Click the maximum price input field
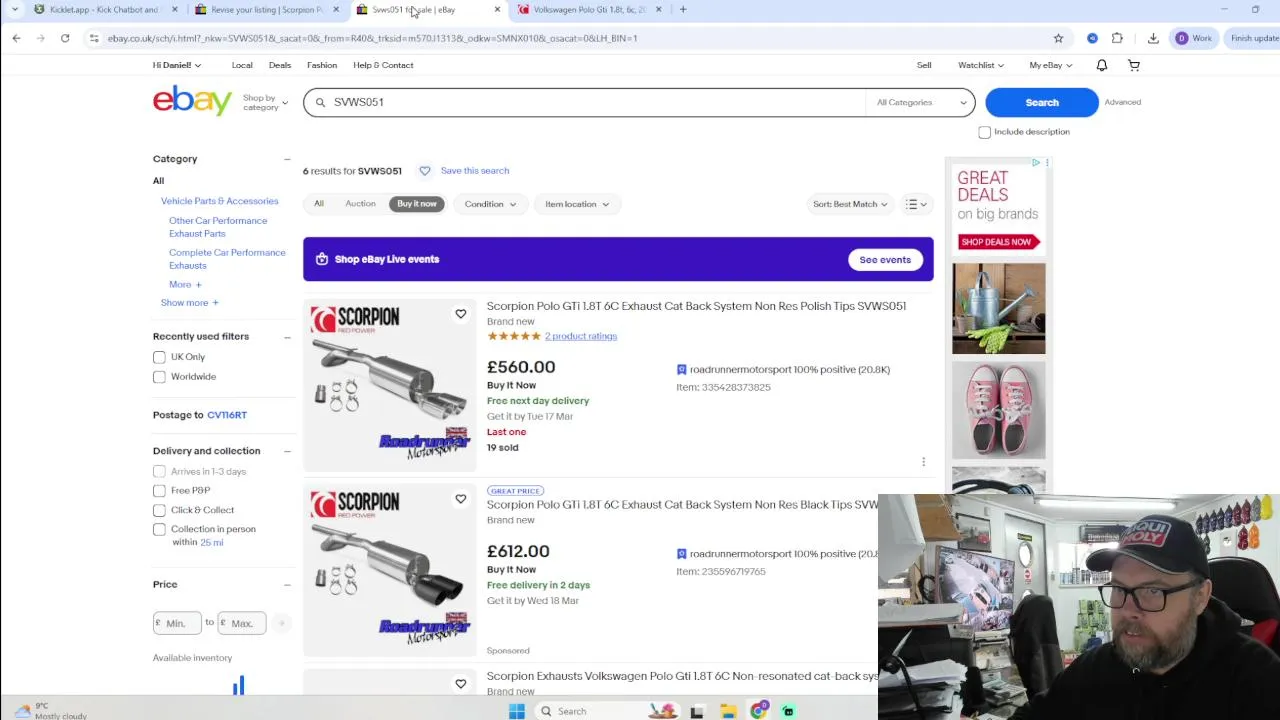This screenshot has width=1280, height=720. pyautogui.click(x=242, y=623)
